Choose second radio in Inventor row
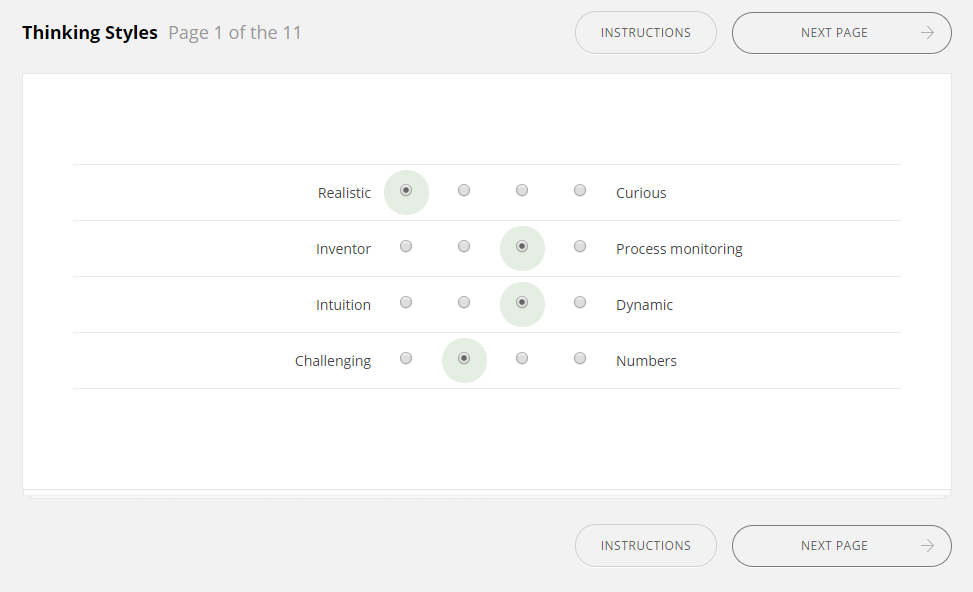 click(464, 247)
